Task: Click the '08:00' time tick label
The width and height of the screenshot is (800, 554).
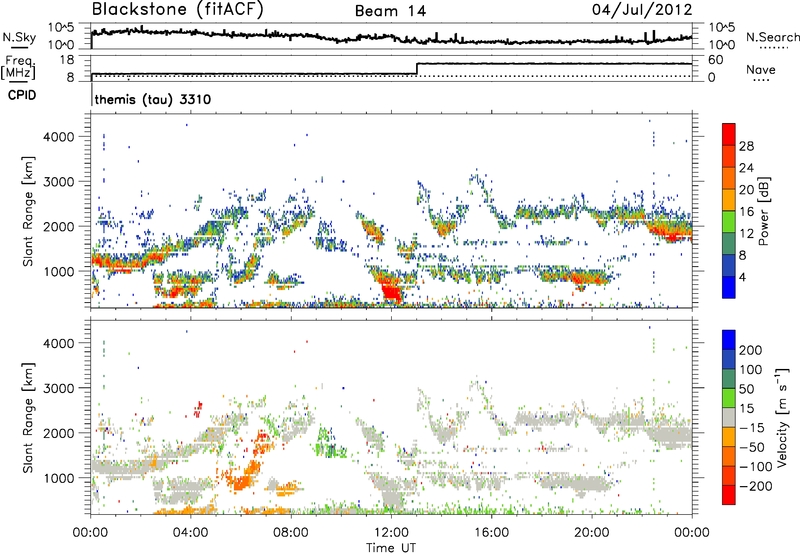Action: 291,533
